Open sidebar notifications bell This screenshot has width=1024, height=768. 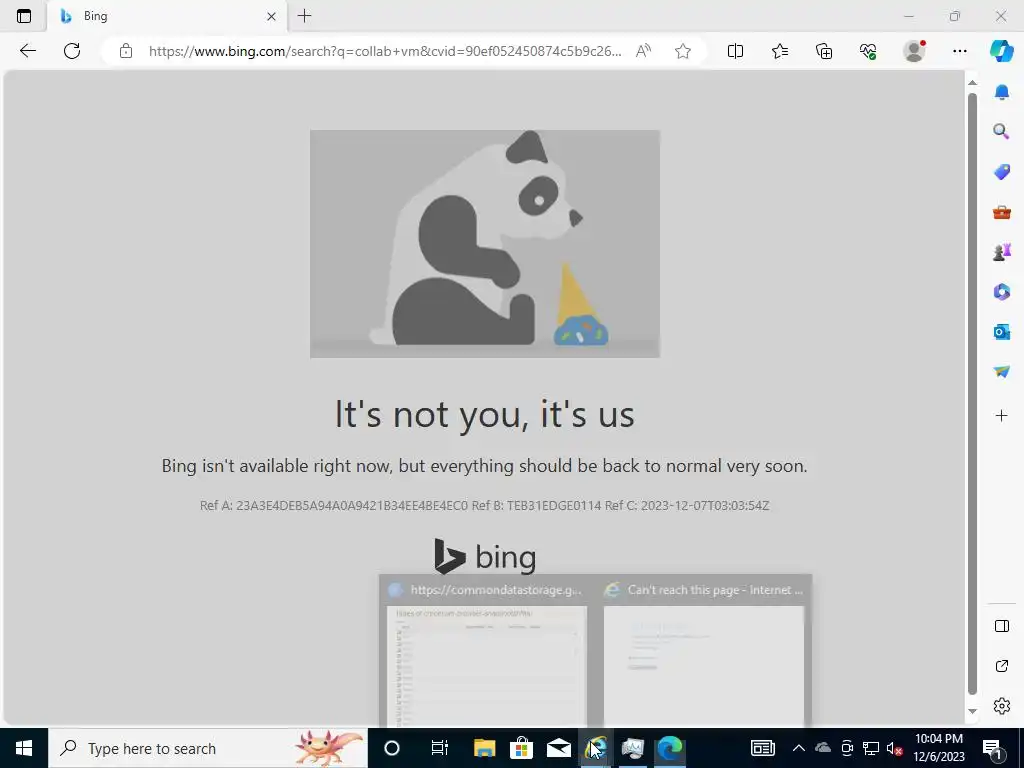(x=1002, y=92)
